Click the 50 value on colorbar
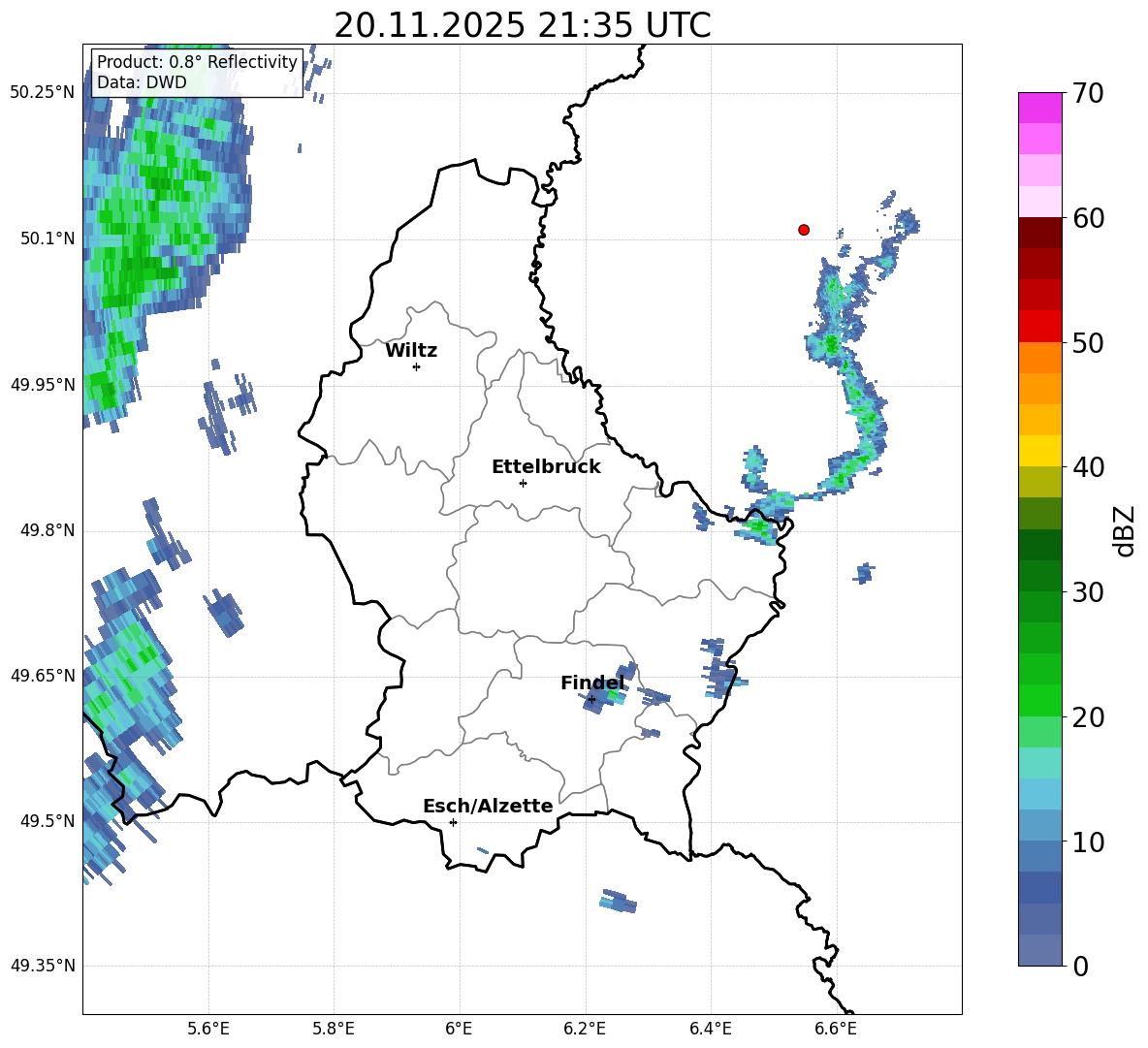The width and height of the screenshot is (1148, 1048). click(x=1089, y=343)
